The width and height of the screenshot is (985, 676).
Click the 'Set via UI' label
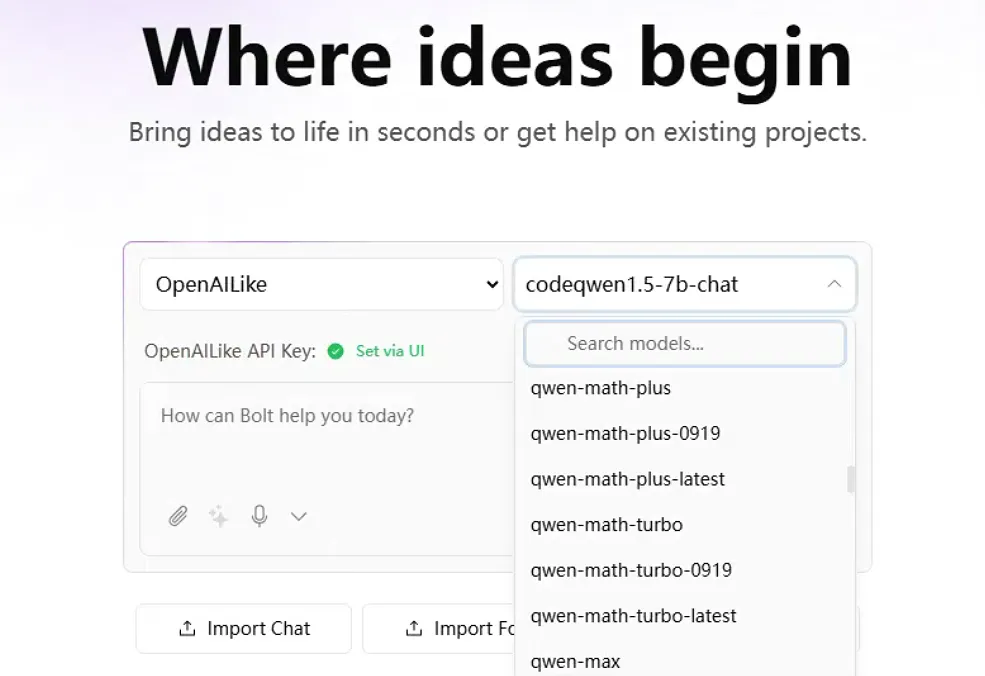(390, 351)
